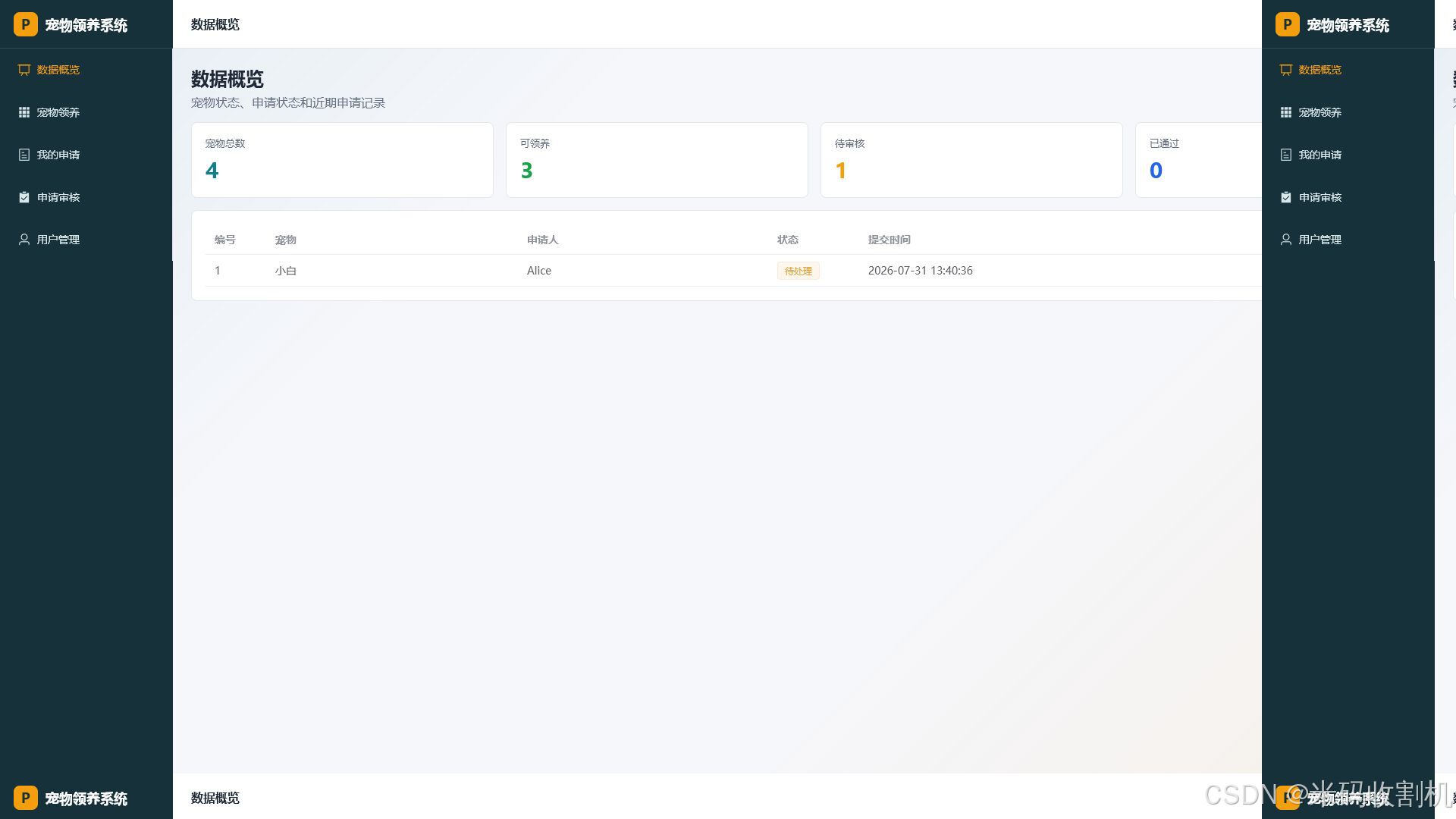
Task: Click the 编号 column header
Action: click(x=225, y=240)
